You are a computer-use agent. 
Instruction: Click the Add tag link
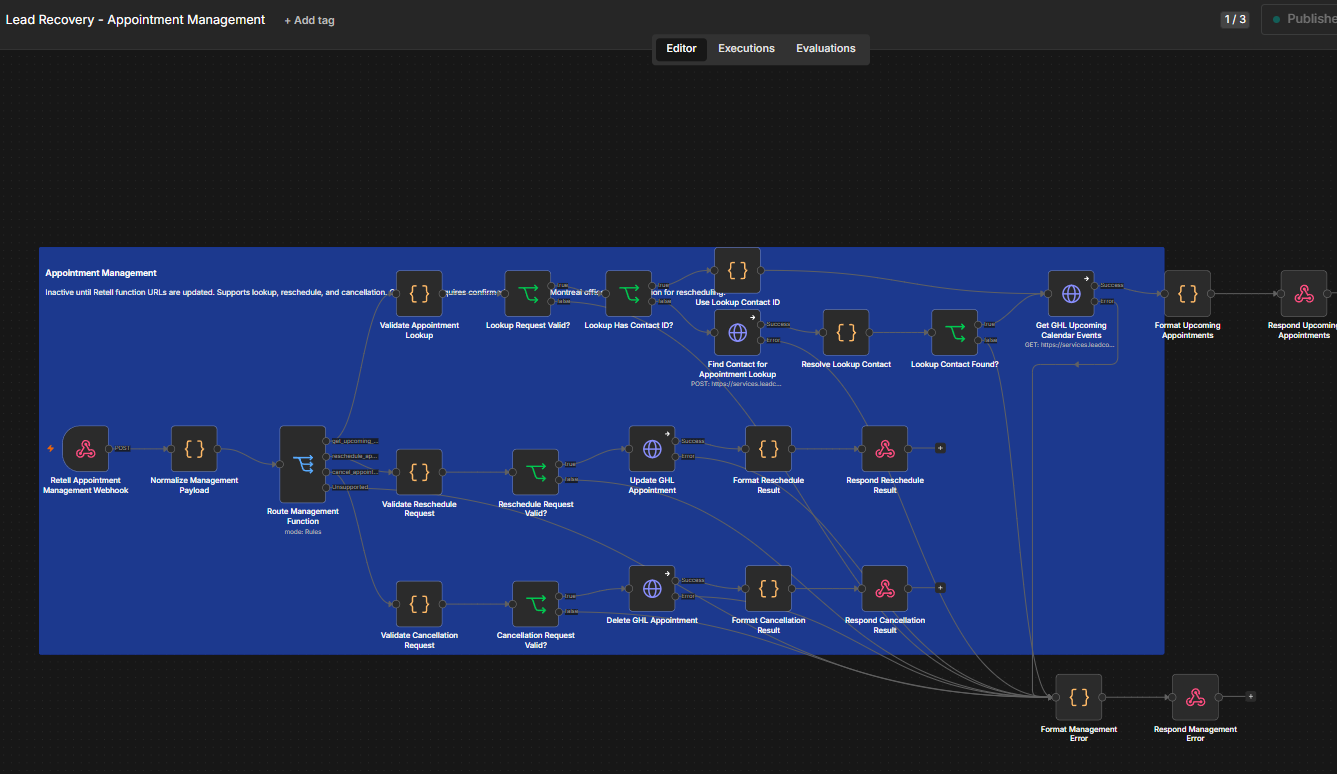click(309, 20)
